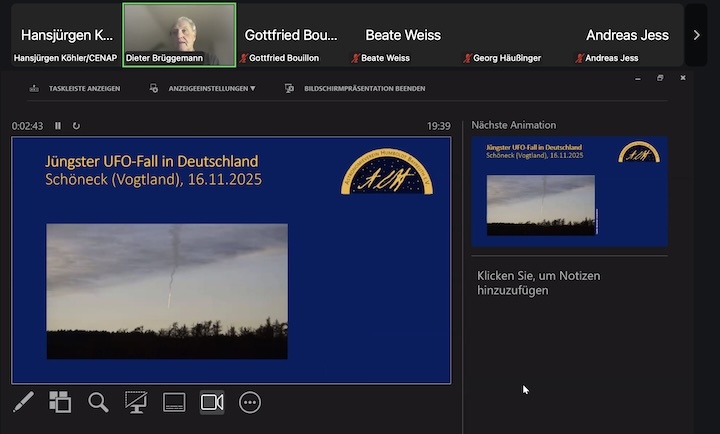The width and height of the screenshot is (720, 434).
Task: Click the astronomy club logo on the slide
Action: pyautogui.click(x=387, y=171)
